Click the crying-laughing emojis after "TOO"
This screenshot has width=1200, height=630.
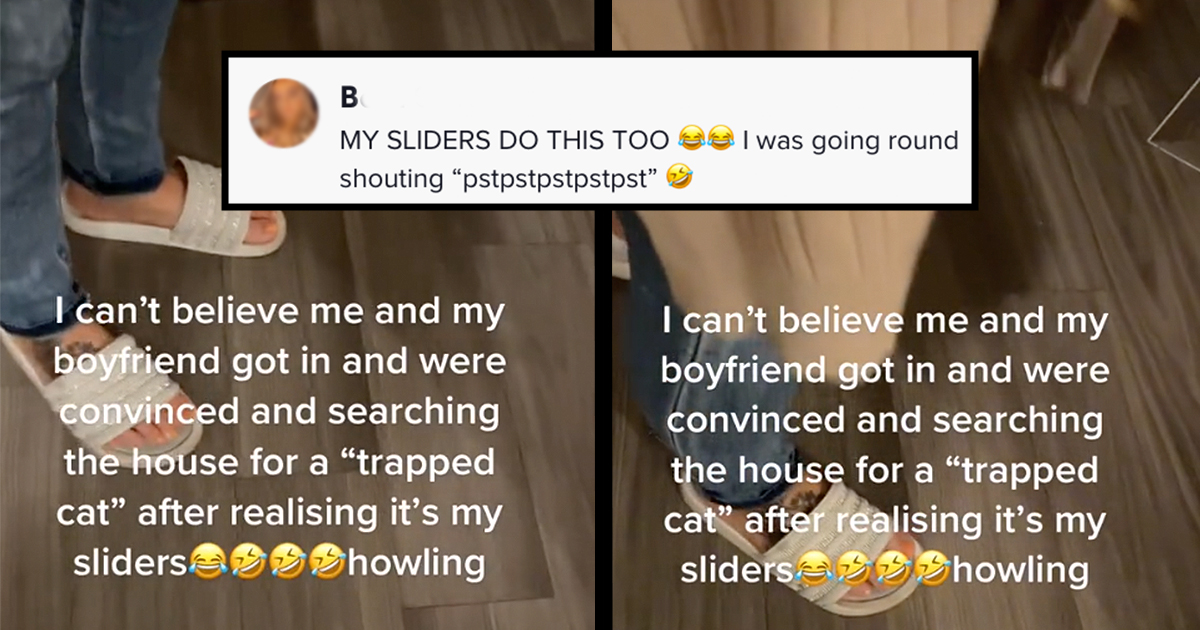click(x=704, y=141)
